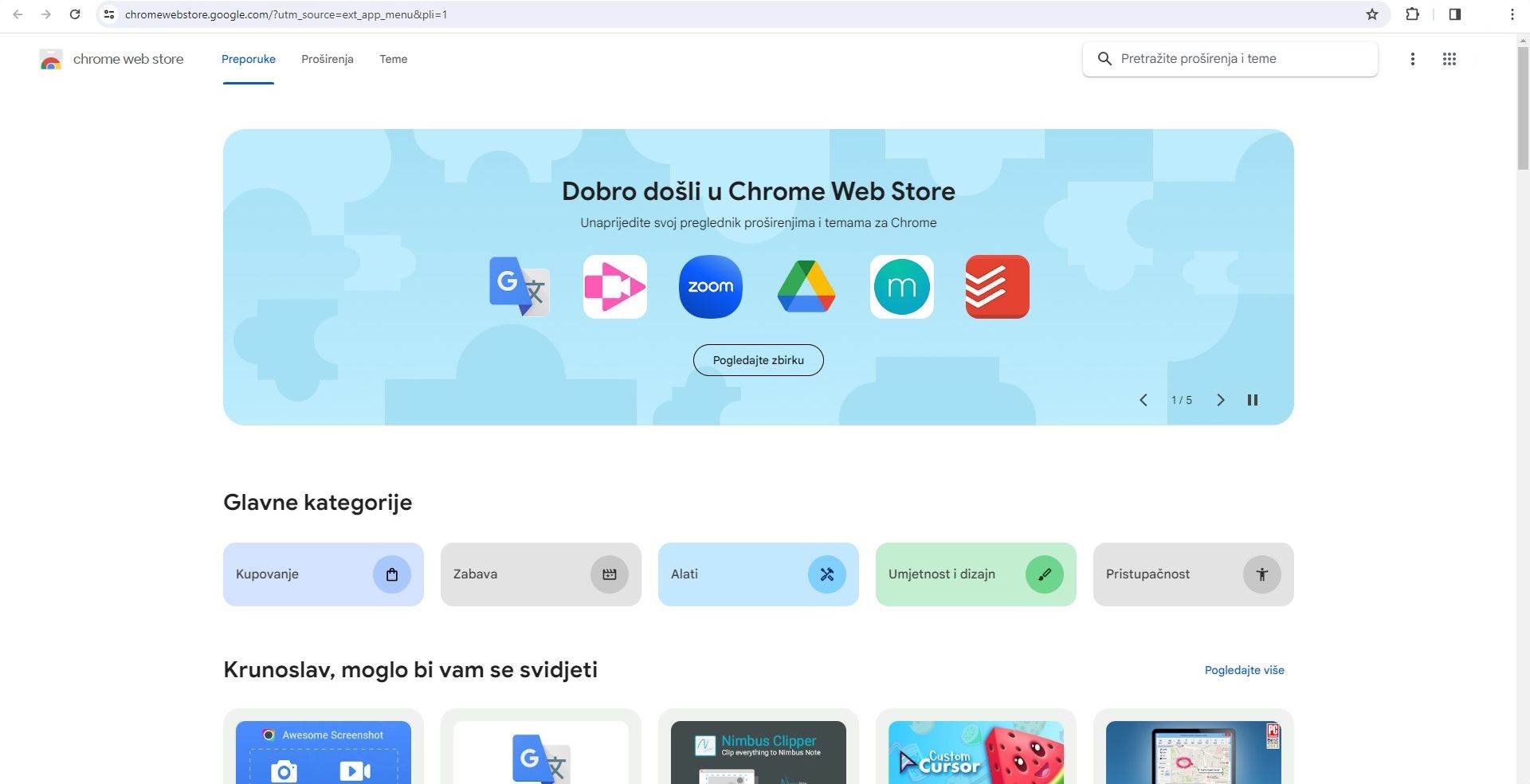The height and width of the screenshot is (784, 1530).
Task: Click the 'Glavne kategorije' heading
Action: [318, 503]
